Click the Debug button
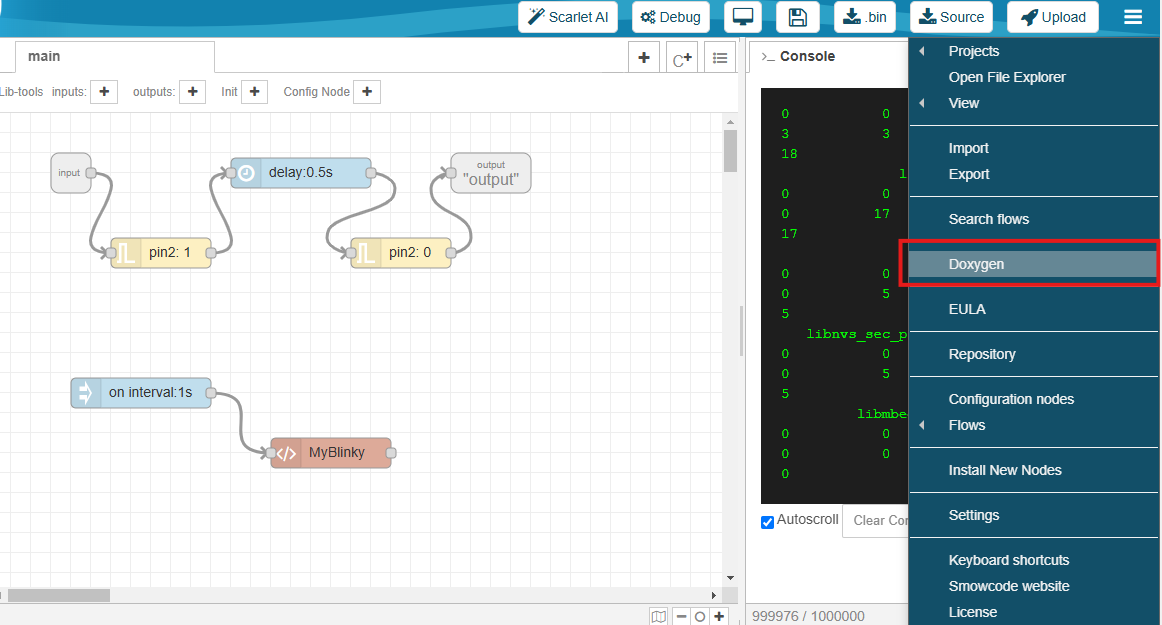Image resolution: width=1162 pixels, height=625 pixels. click(671, 17)
